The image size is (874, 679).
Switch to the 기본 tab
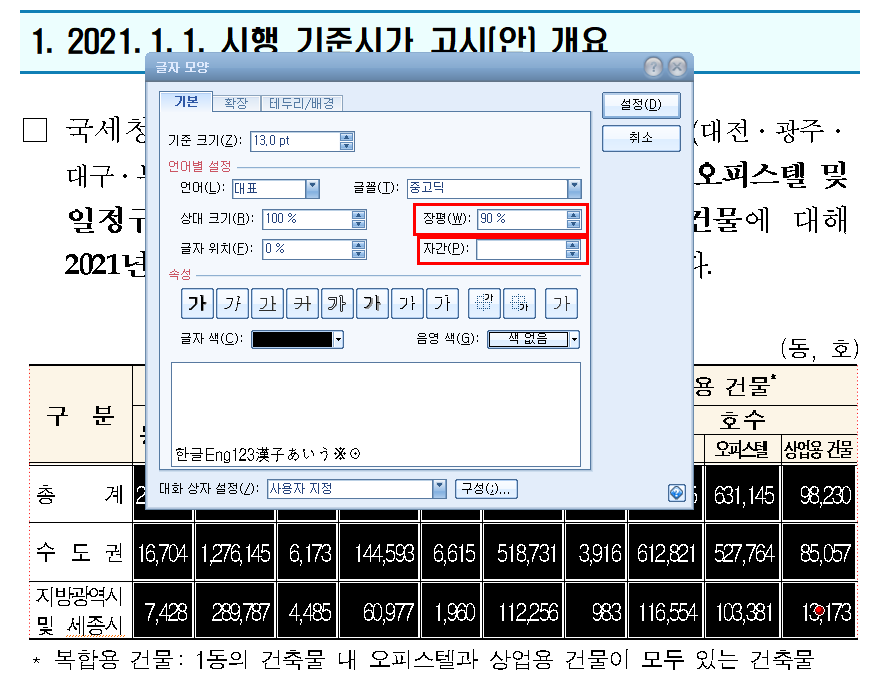point(186,101)
